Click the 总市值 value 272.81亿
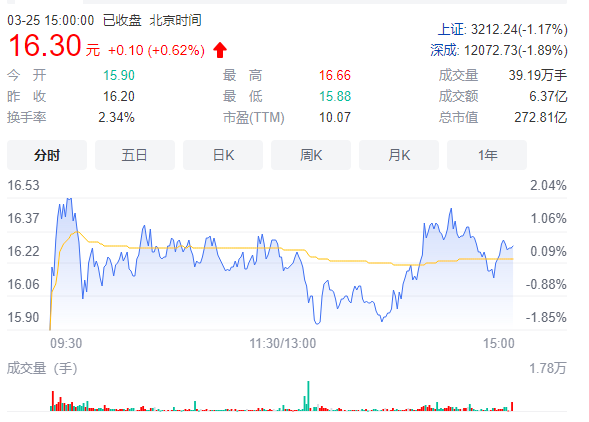 pos(540,118)
